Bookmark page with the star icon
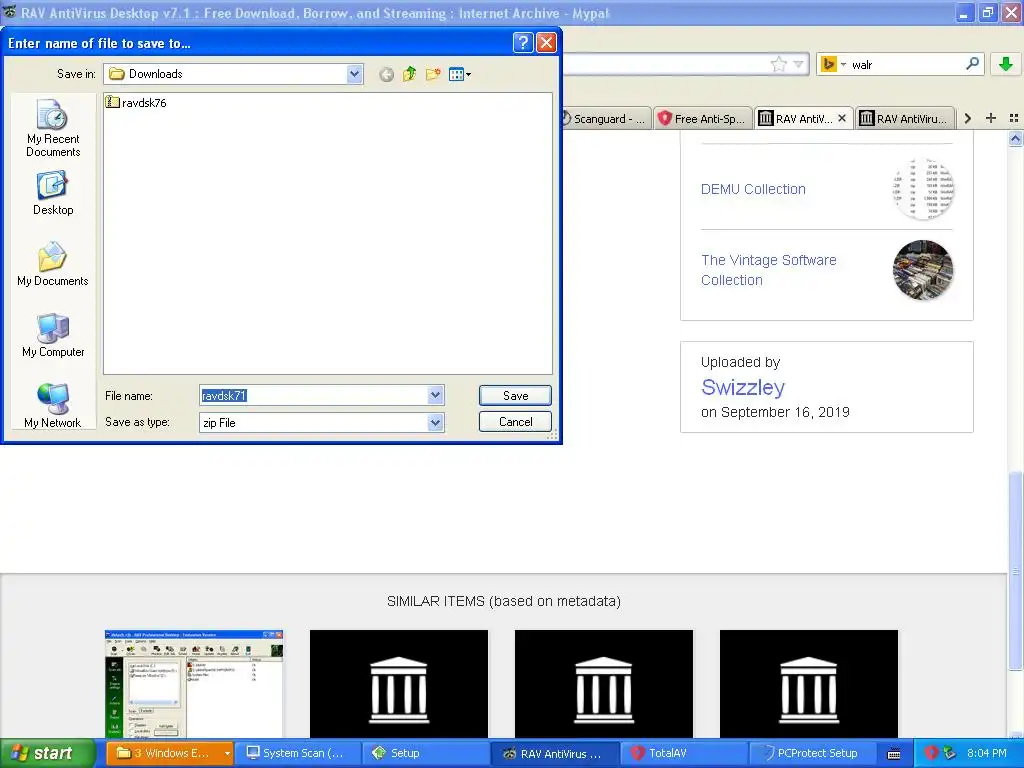 [778, 64]
